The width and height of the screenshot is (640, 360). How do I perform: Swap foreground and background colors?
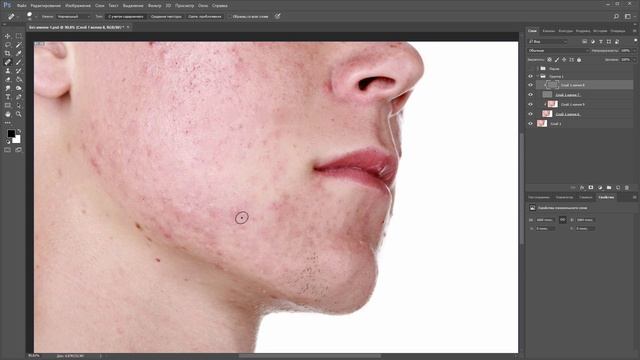coord(19,131)
